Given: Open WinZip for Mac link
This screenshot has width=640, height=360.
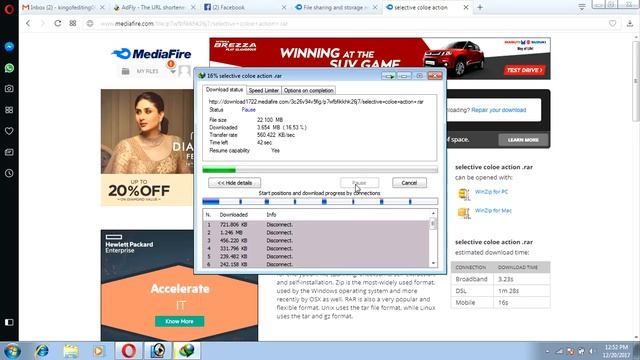Looking at the screenshot, I should [x=493, y=211].
